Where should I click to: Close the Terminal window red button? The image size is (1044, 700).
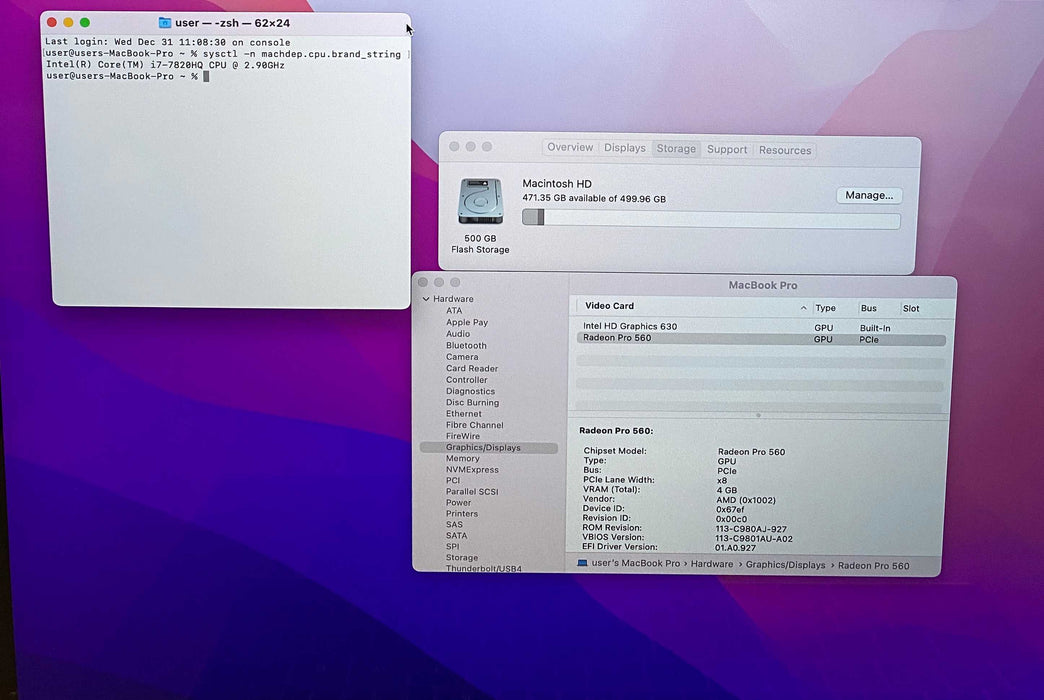(52, 22)
